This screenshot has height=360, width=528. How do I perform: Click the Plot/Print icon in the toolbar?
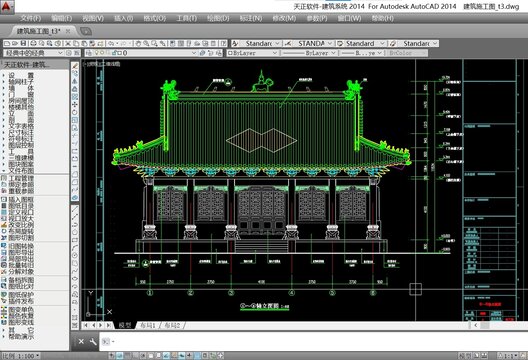[33, 43]
